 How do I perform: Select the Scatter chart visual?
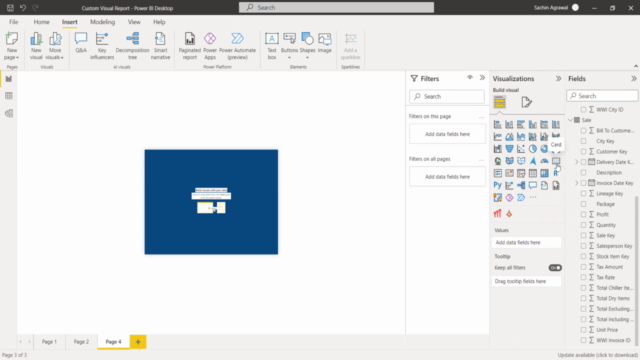(x=521, y=149)
